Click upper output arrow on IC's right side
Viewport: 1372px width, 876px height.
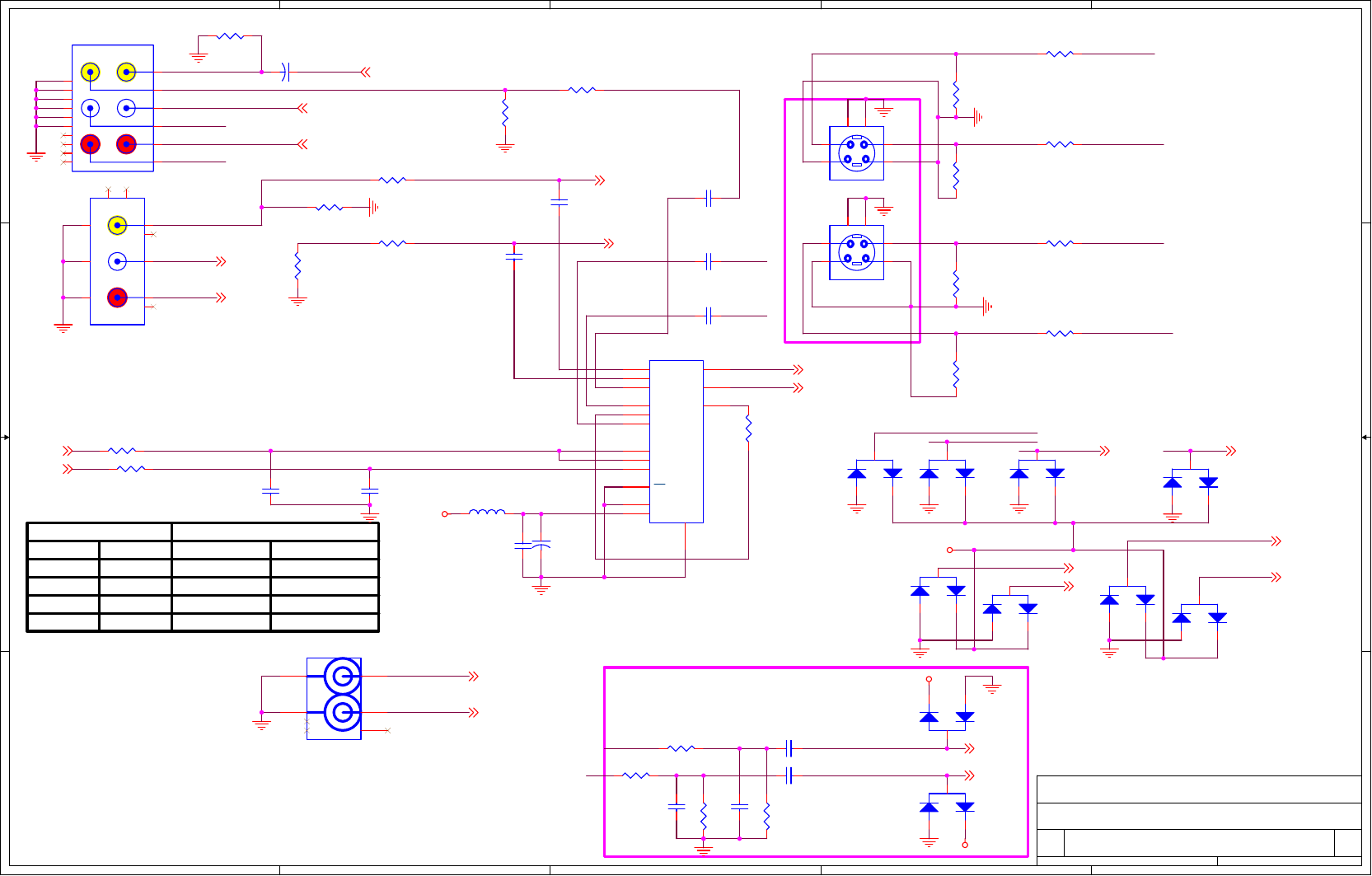click(x=798, y=369)
